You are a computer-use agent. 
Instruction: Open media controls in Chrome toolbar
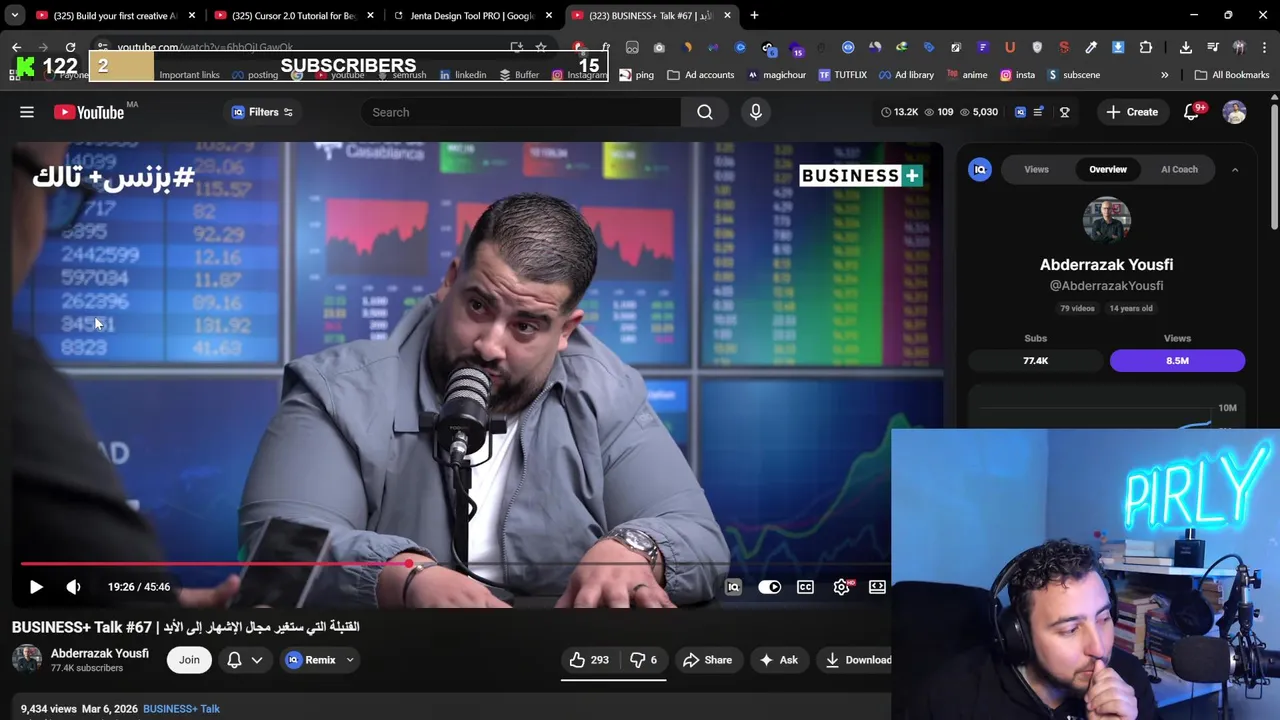coord(1213,47)
